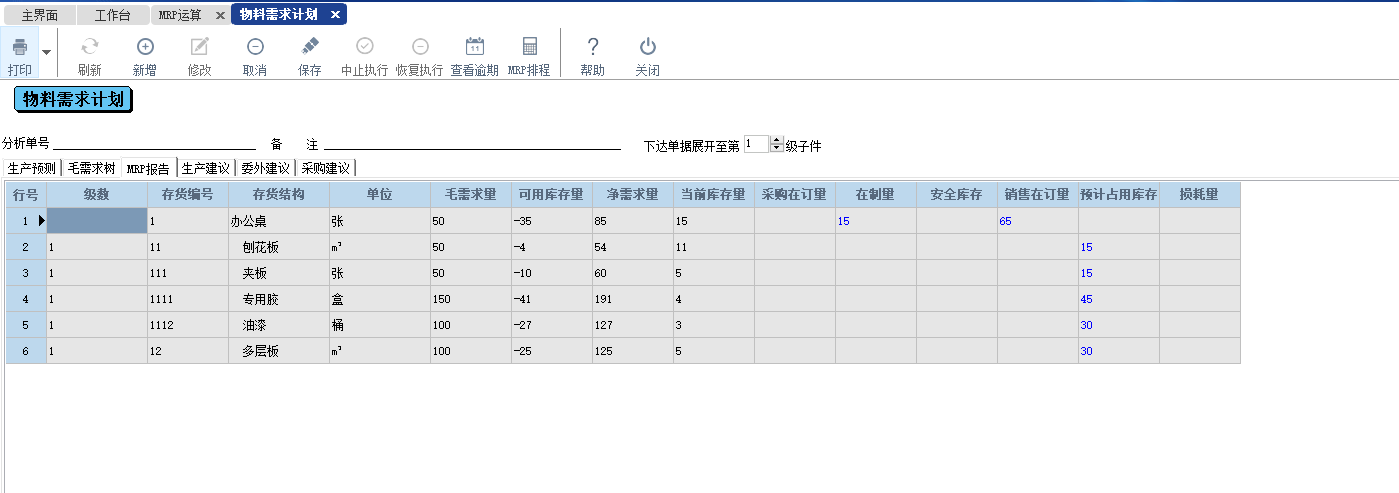Click the 存货编号 1112 cell
Image resolution: width=1399 pixels, height=493 pixels.
188,325
